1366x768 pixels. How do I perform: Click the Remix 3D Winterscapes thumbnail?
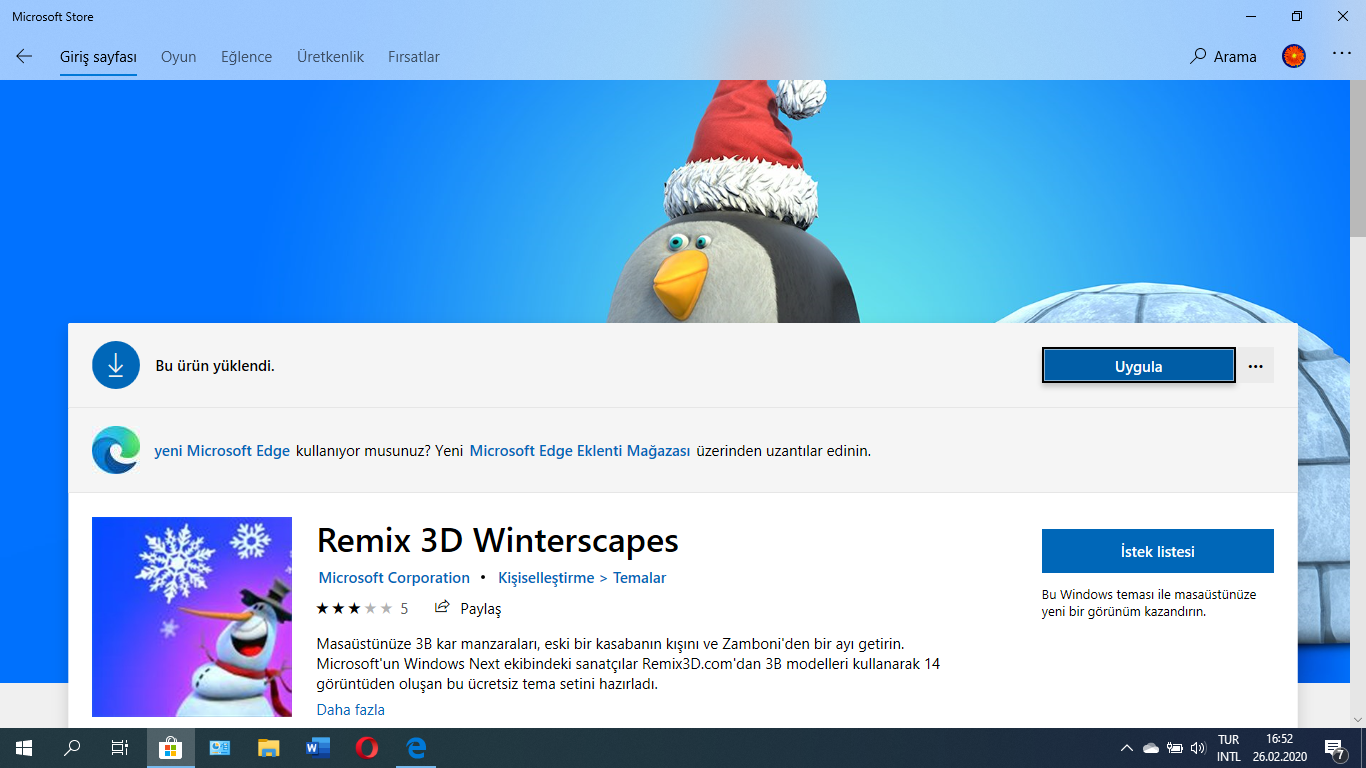click(x=192, y=617)
